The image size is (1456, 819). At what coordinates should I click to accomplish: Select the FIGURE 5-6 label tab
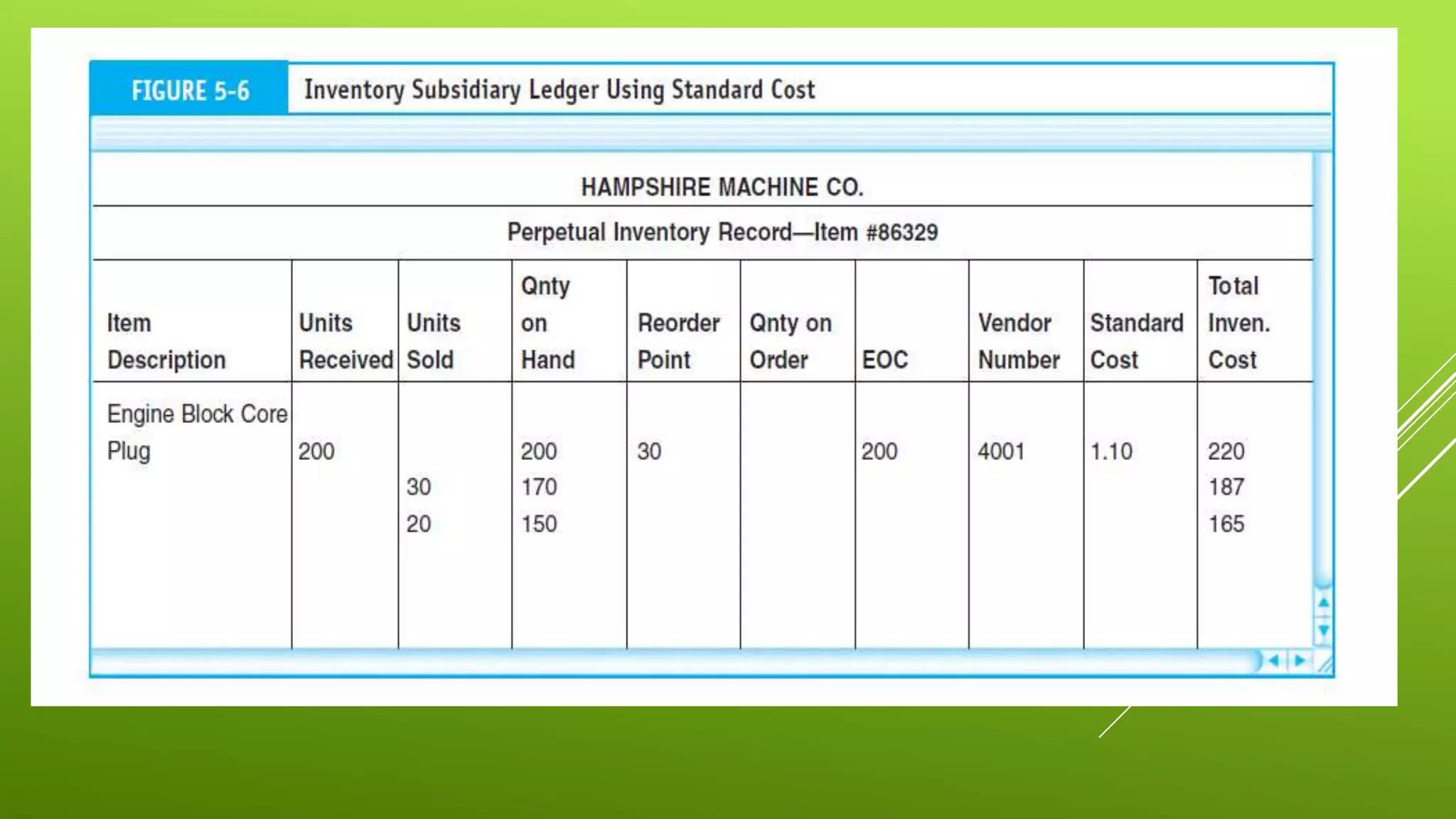click(x=190, y=90)
